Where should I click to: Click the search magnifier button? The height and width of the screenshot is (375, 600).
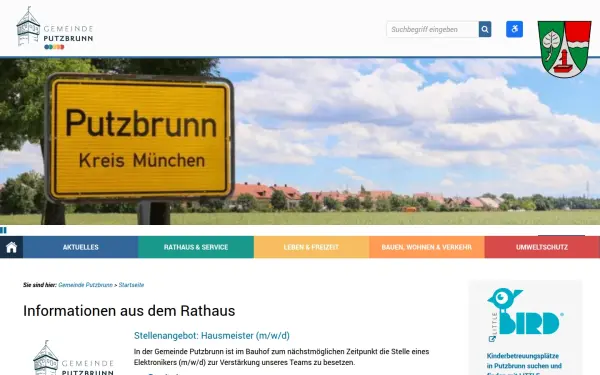click(485, 29)
